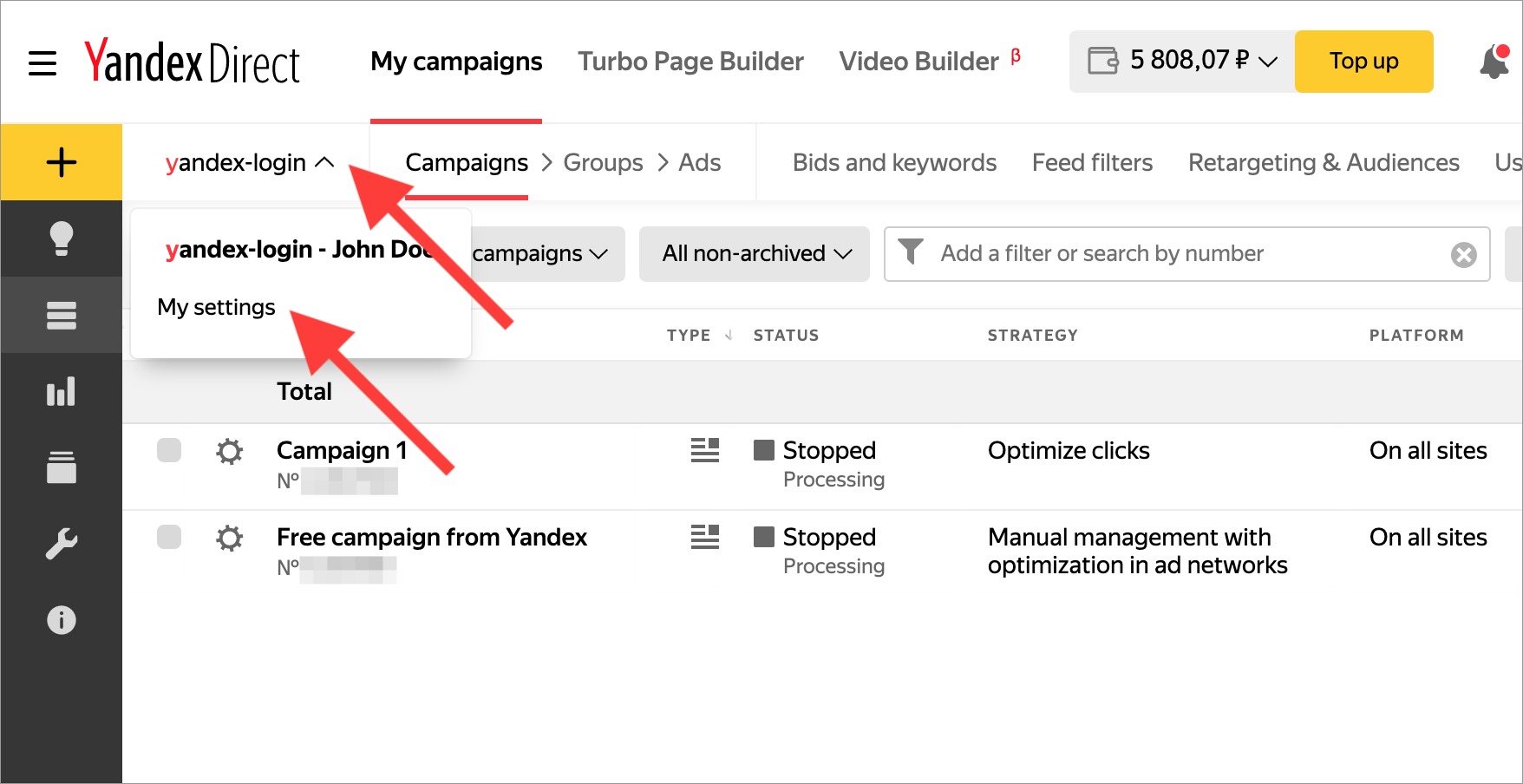Click the notifications bell icon
Viewport: 1523px width, 784px height.
pos(1494,62)
